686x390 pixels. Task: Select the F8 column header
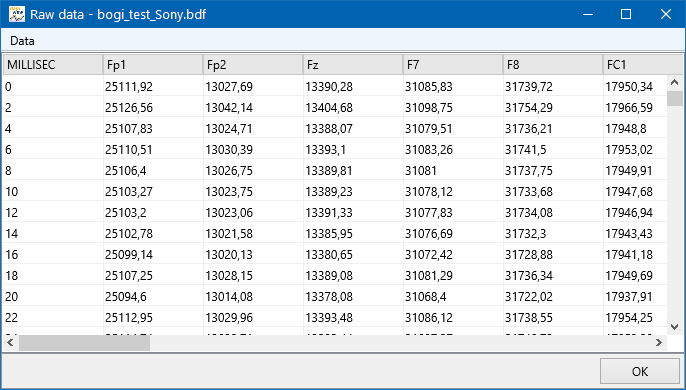click(553, 65)
